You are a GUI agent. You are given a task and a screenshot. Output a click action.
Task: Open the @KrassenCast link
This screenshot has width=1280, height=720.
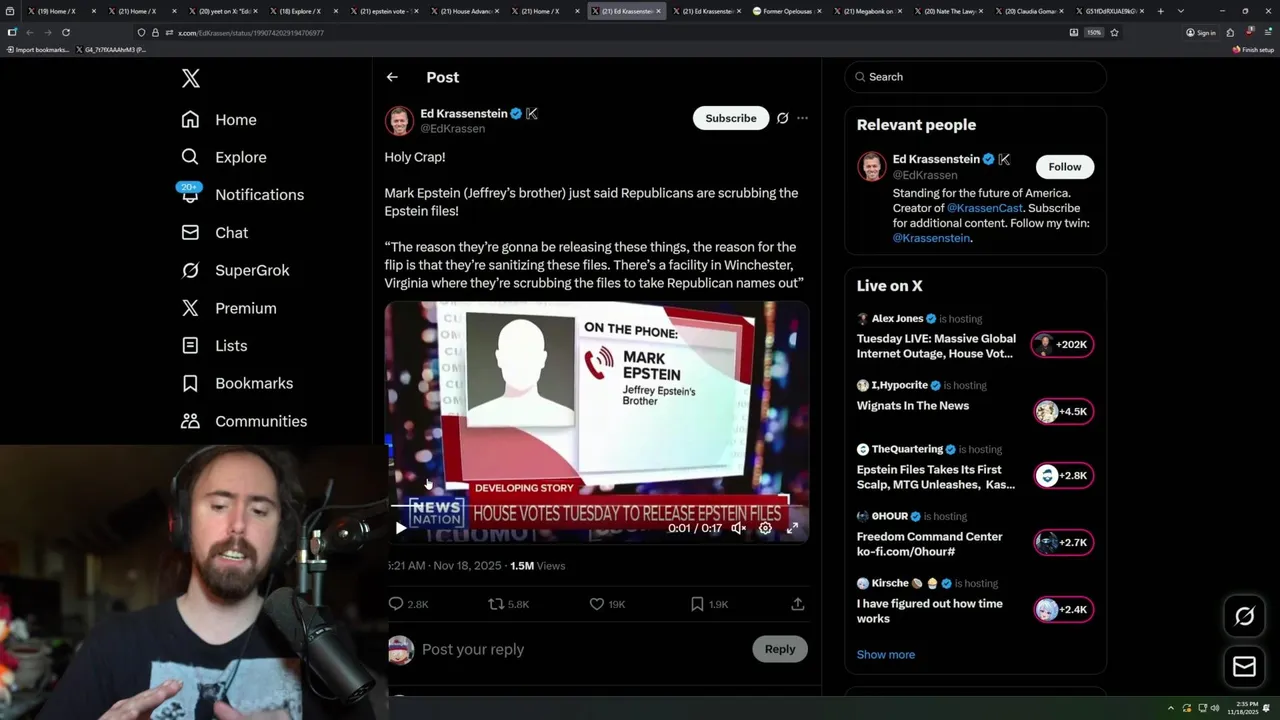point(985,208)
